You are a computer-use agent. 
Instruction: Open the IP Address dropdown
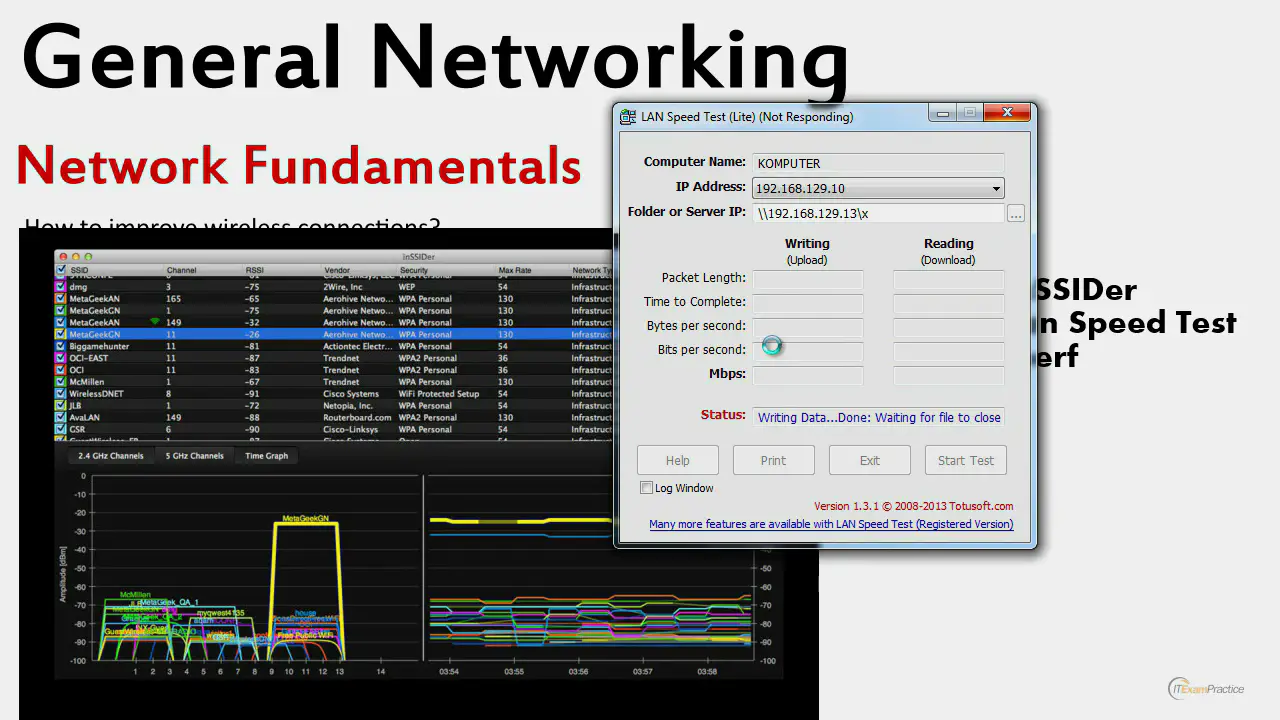pyautogui.click(x=878, y=188)
